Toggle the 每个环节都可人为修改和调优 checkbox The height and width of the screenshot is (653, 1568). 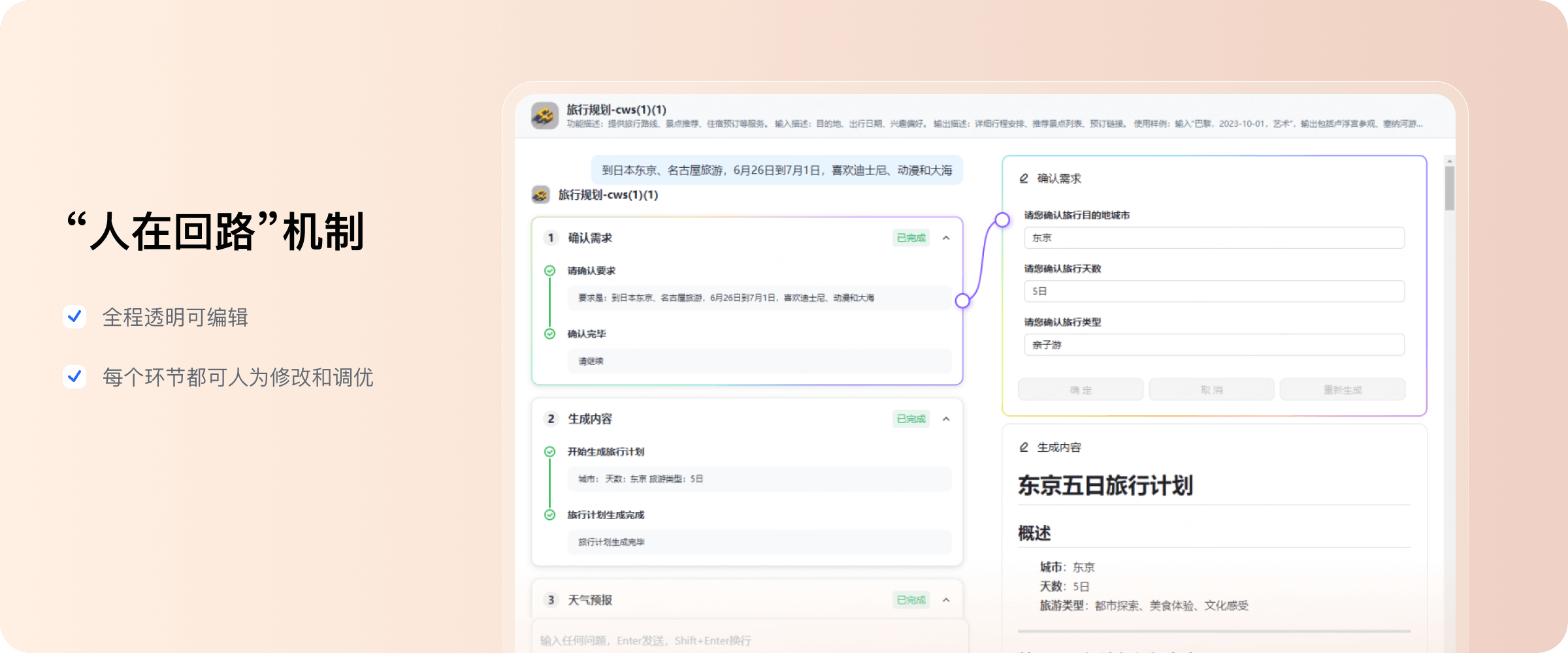74,377
